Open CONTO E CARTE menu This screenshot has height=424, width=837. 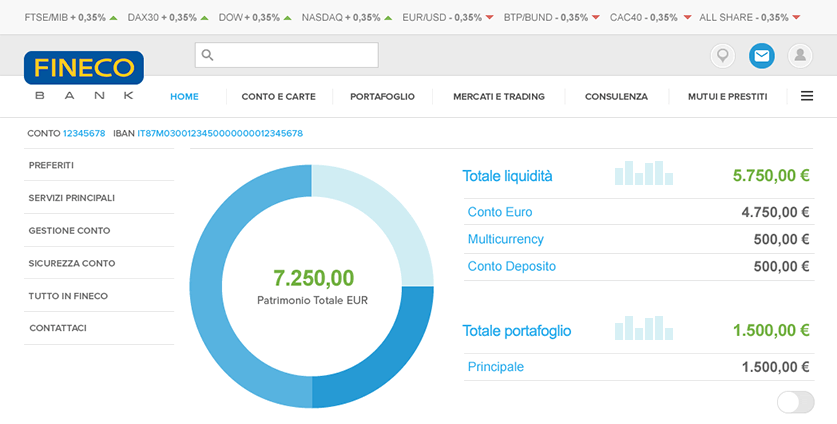click(278, 97)
